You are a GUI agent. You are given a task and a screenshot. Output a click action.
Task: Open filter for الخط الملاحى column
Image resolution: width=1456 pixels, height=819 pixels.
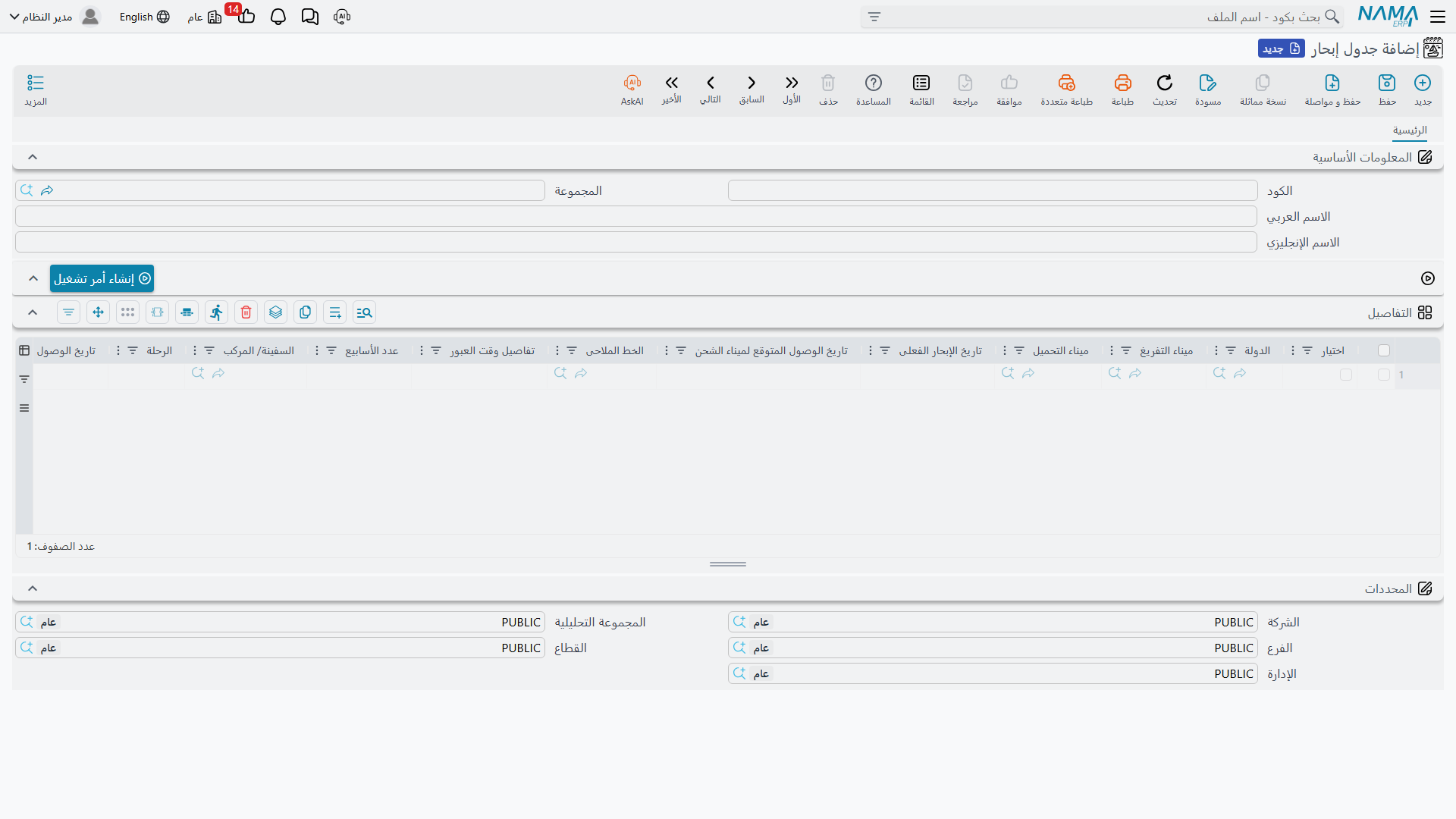click(x=572, y=350)
